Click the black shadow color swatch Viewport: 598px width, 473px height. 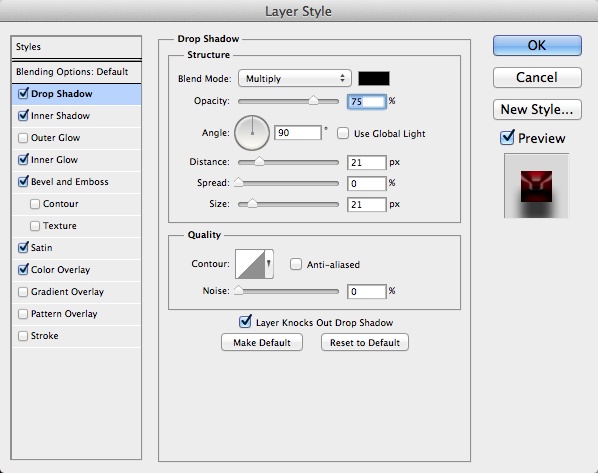(x=374, y=79)
